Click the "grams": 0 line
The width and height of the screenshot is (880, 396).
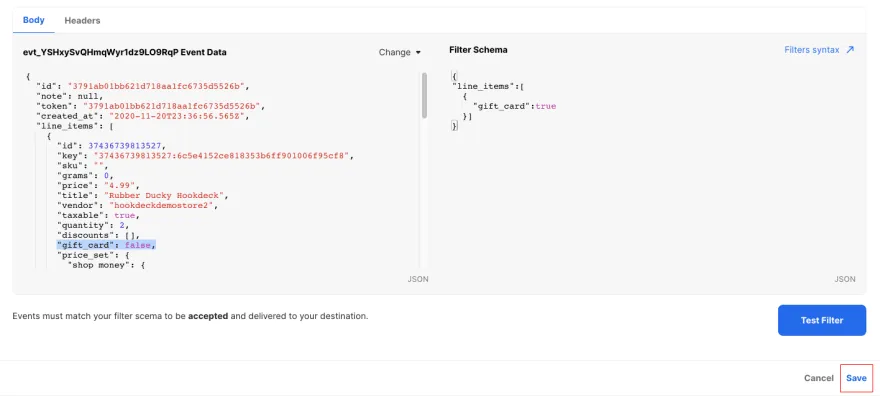pos(85,176)
